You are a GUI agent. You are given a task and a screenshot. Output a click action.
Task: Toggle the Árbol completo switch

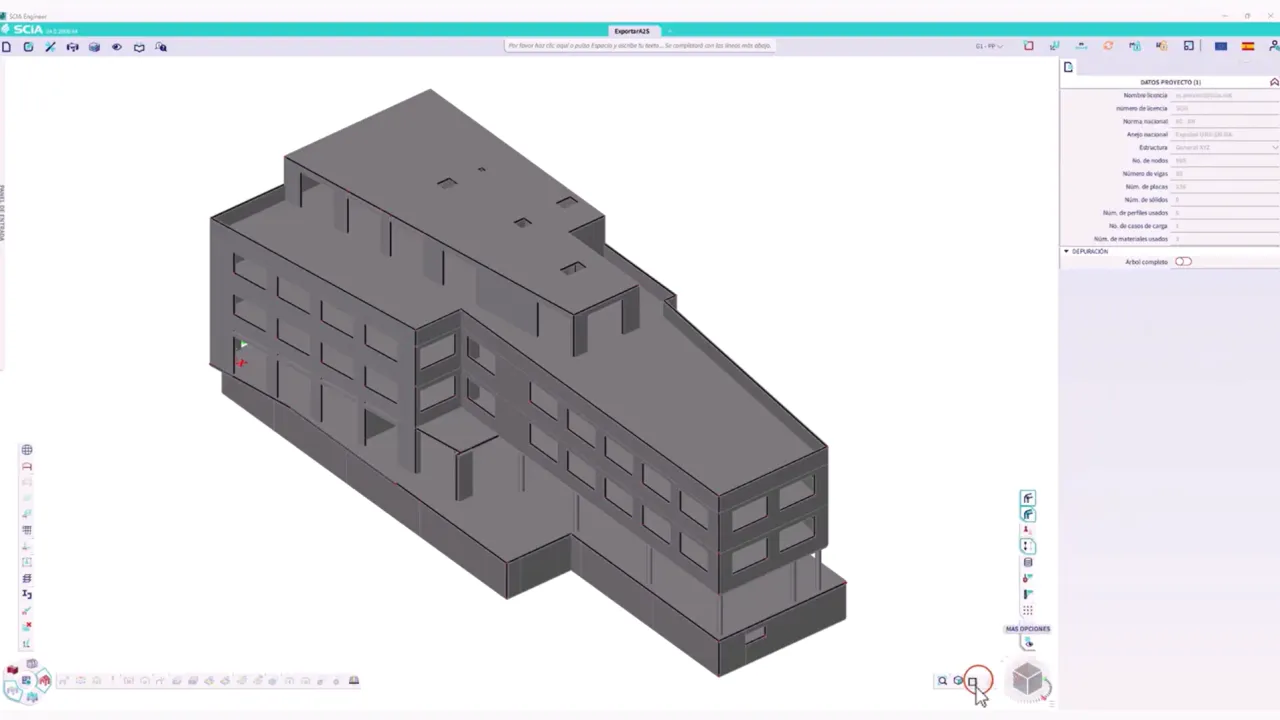[1184, 261]
